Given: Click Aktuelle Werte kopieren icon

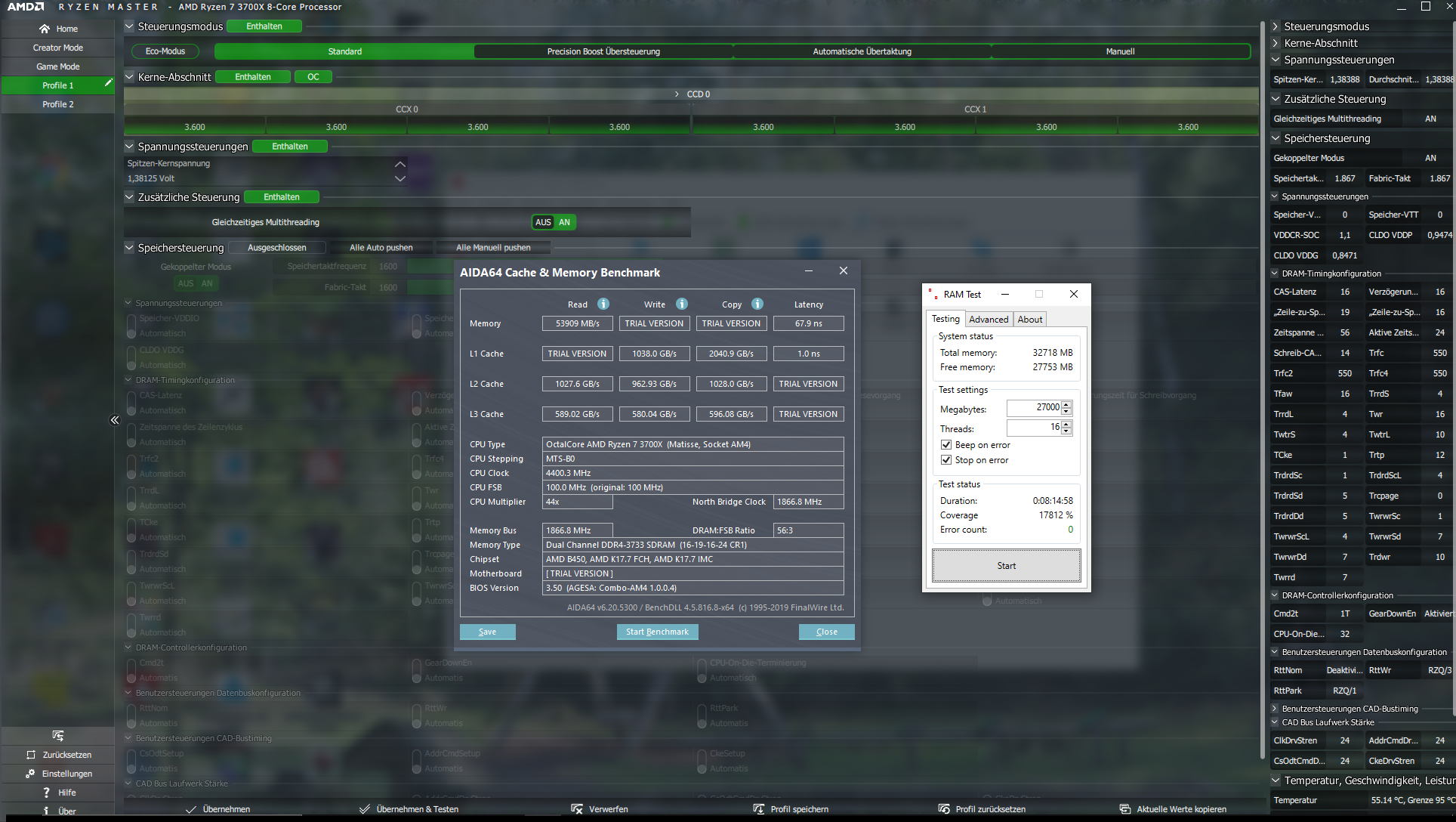Looking at the screenshot, I should coord(1124,809).
